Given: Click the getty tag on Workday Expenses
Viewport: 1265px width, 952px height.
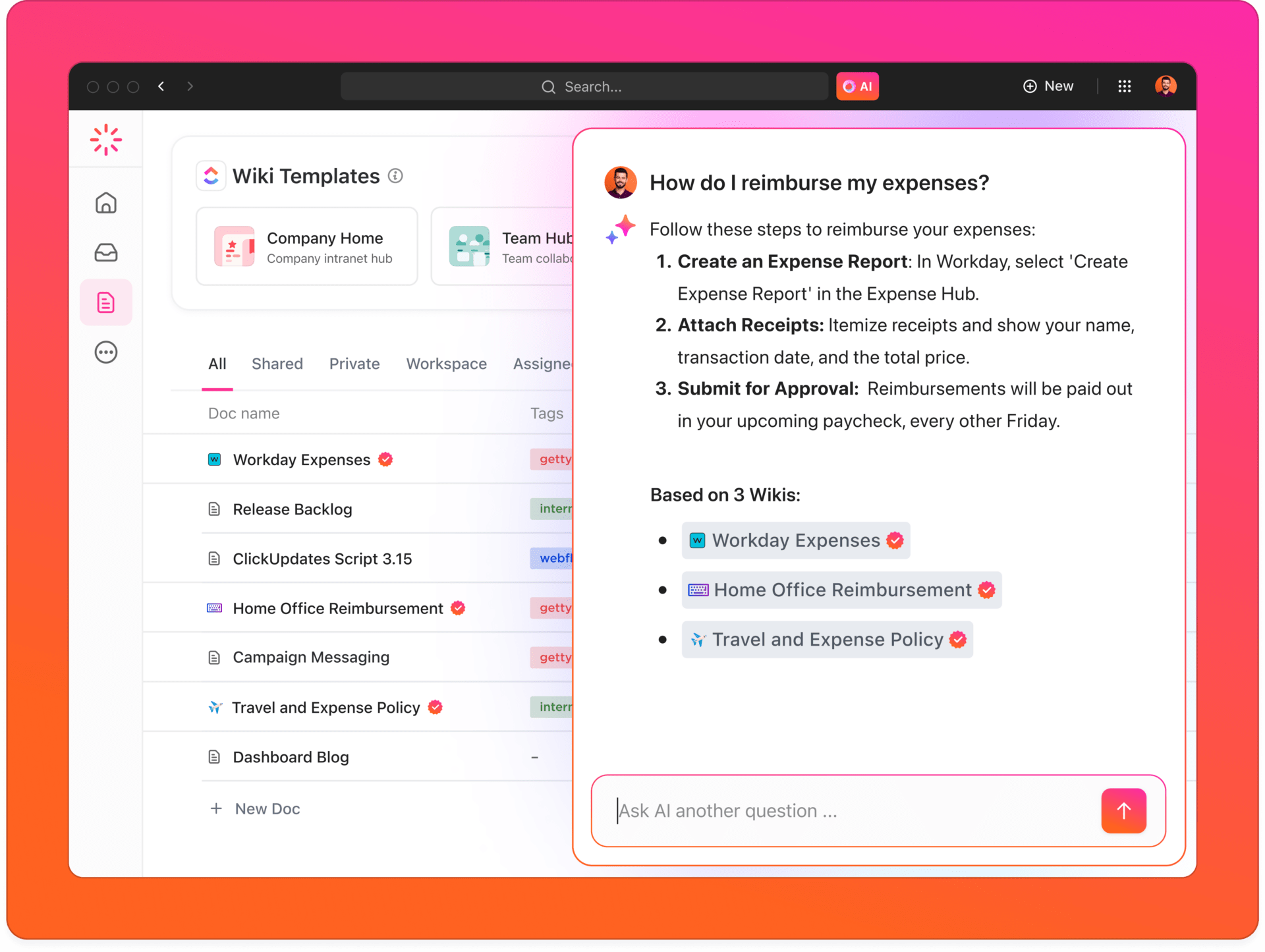Looking at the screenshot, I should (x=552, y=459).
